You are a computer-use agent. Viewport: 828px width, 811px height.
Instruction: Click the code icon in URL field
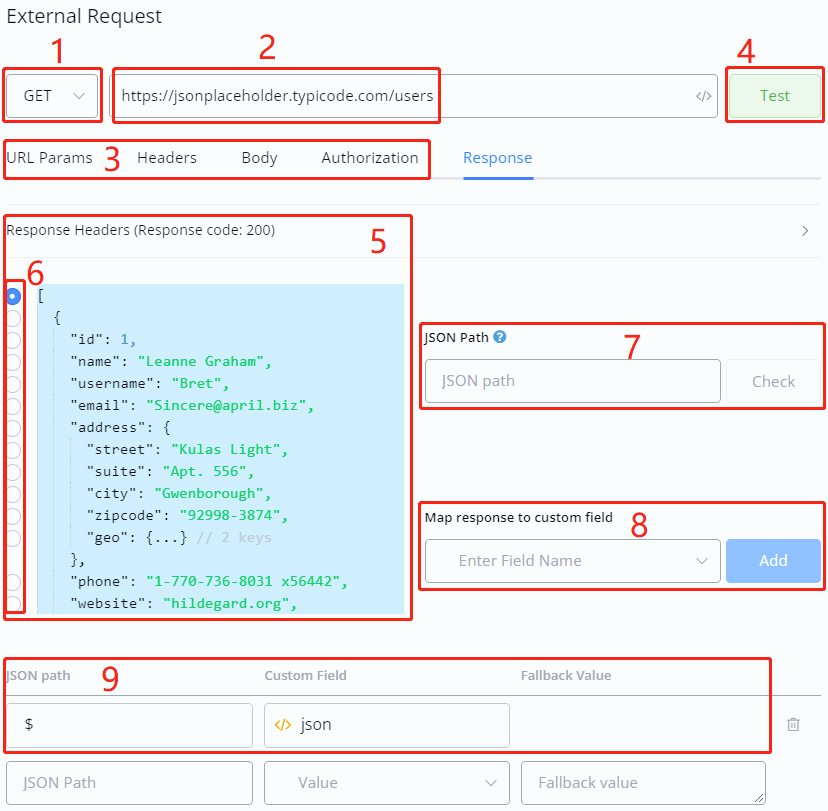click(704, 97)
